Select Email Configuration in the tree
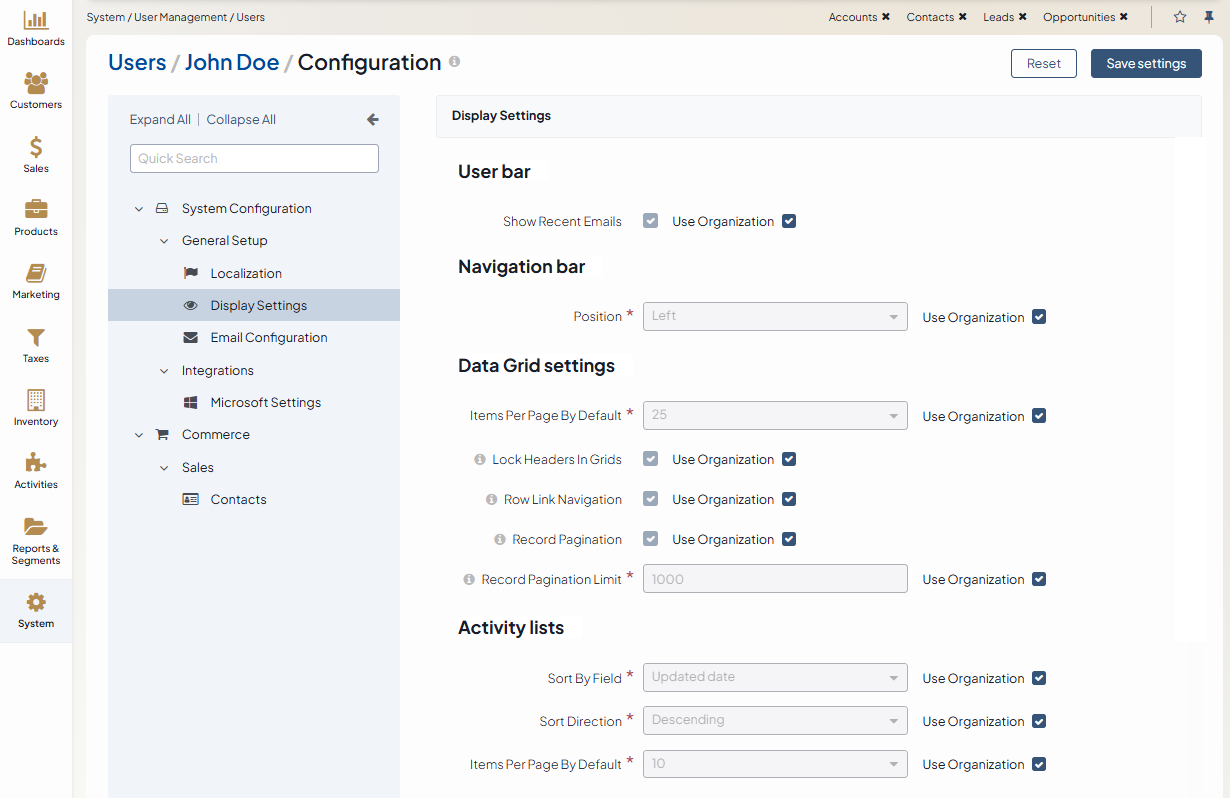Viewport: 1230px width, 798px height. 268,338
